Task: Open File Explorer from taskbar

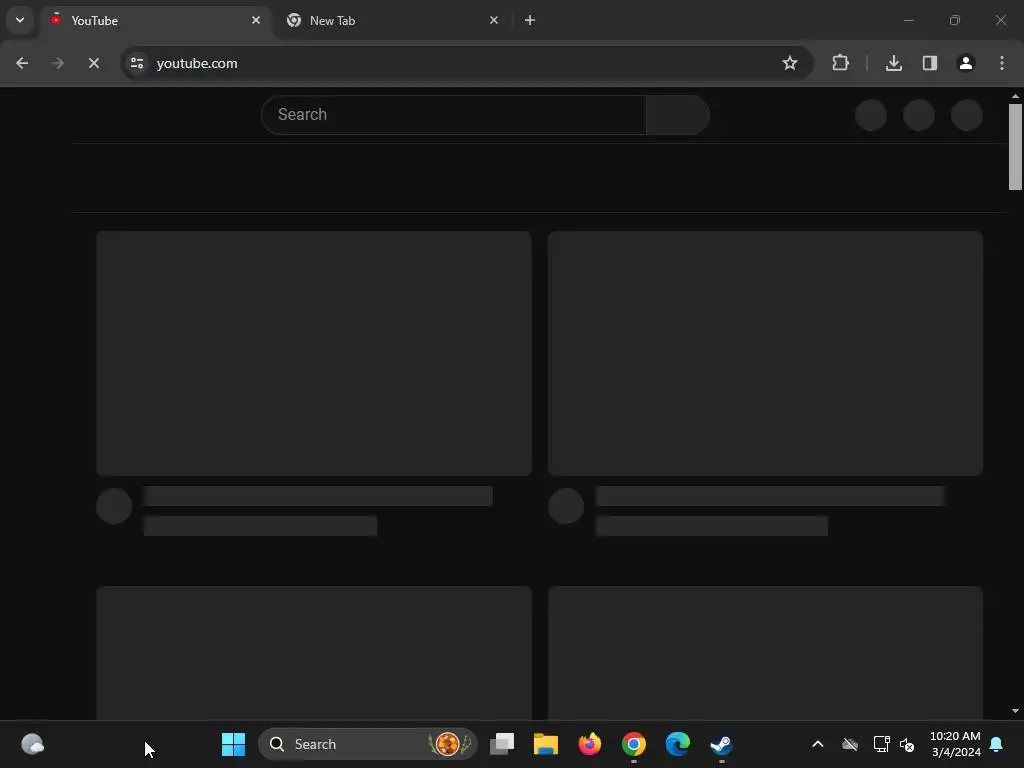Action: [546, 744]
